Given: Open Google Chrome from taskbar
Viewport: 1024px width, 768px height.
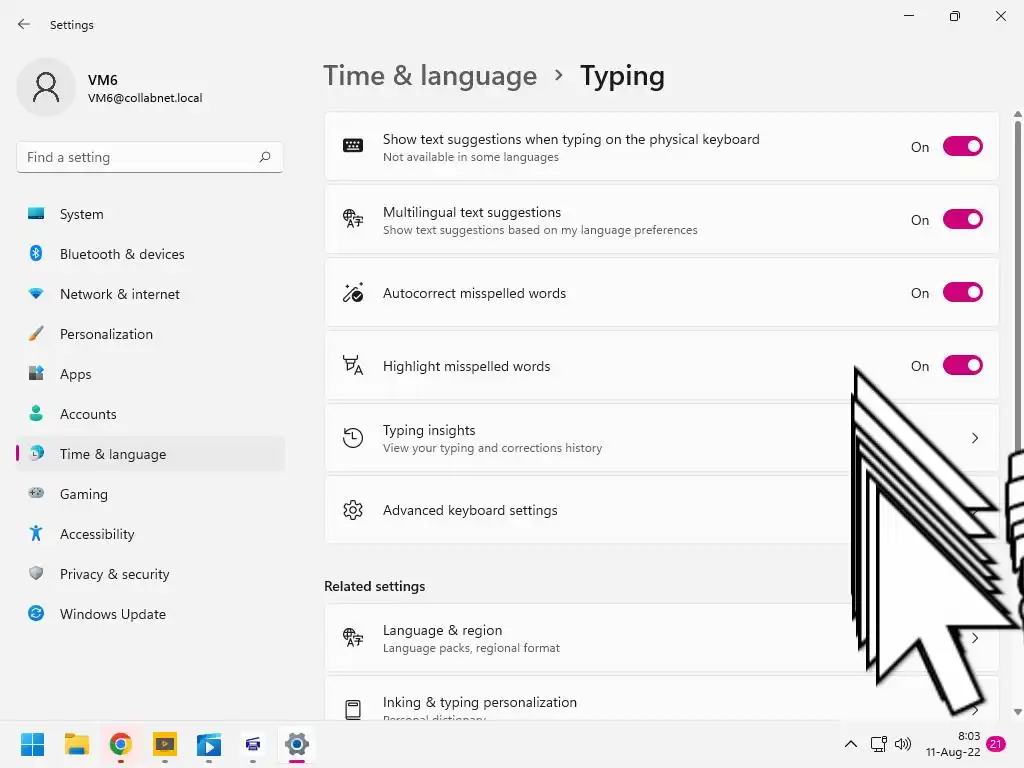Looking at the screenshot, I should click(x=120, y=744).
